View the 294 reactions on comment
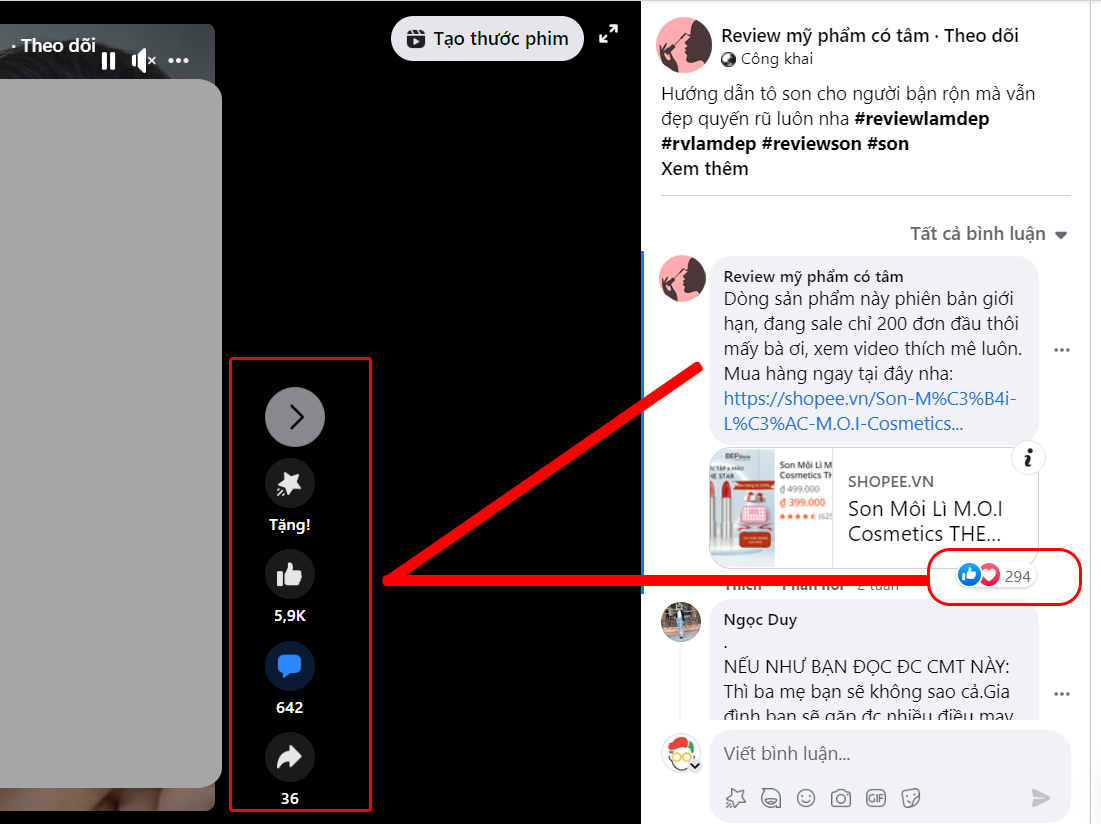This screenshot has height=824, width=1101. coord(995,576)
